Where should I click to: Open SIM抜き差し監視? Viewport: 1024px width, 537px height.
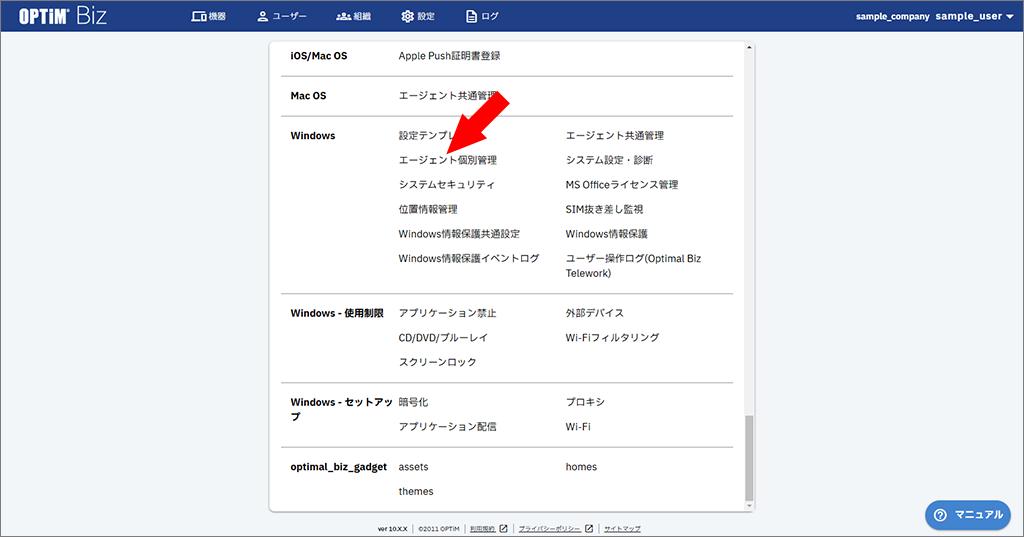click(x=604, y=210)
